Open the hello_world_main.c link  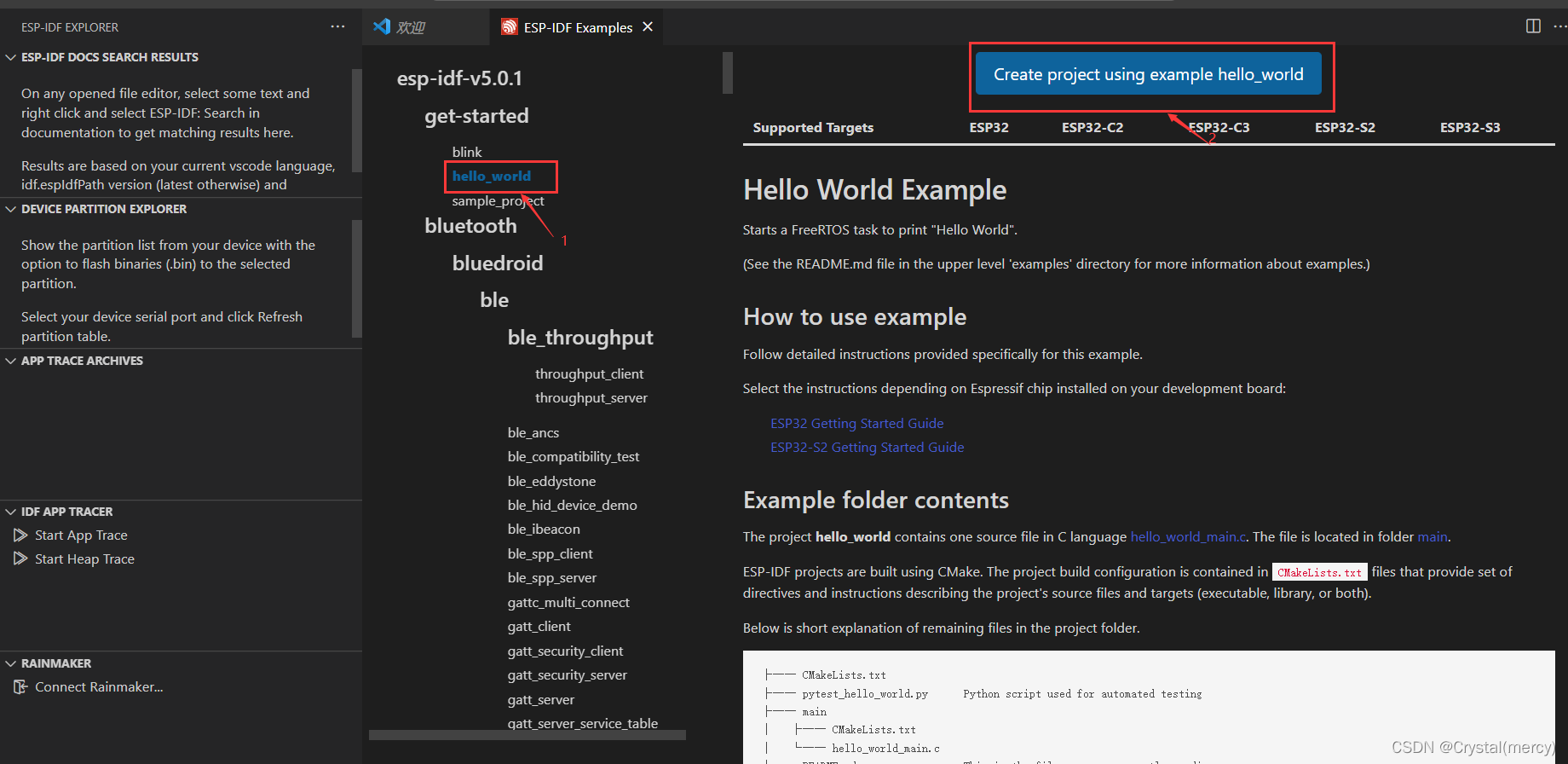1187,536
